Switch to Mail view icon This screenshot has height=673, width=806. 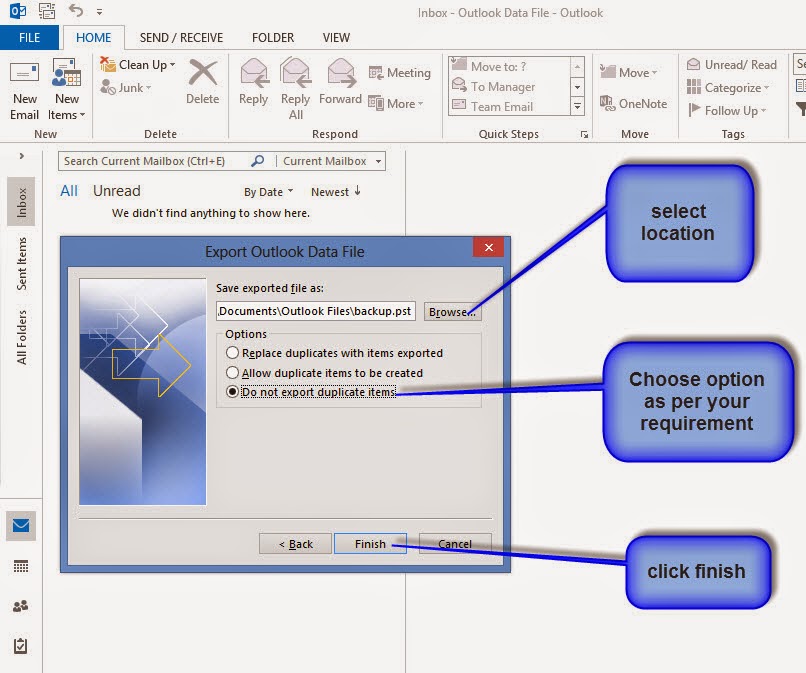21,526
